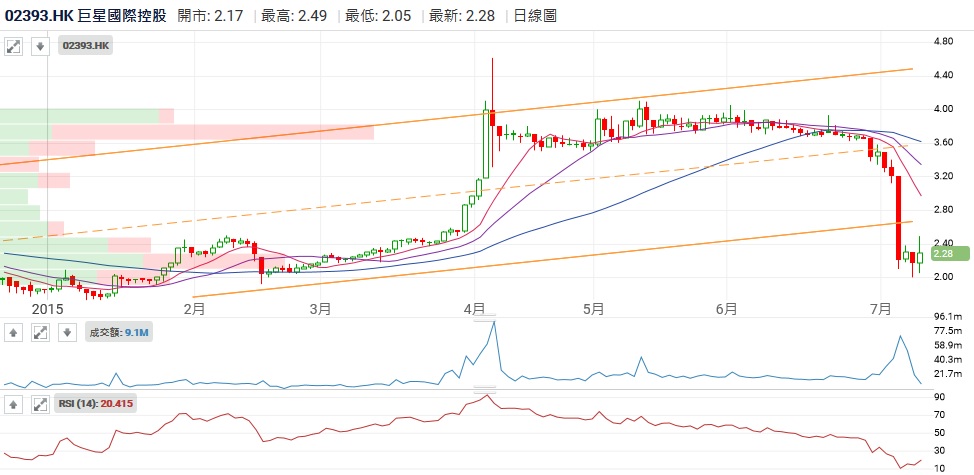Click the longest pink volume profile bar

[212, 132]
